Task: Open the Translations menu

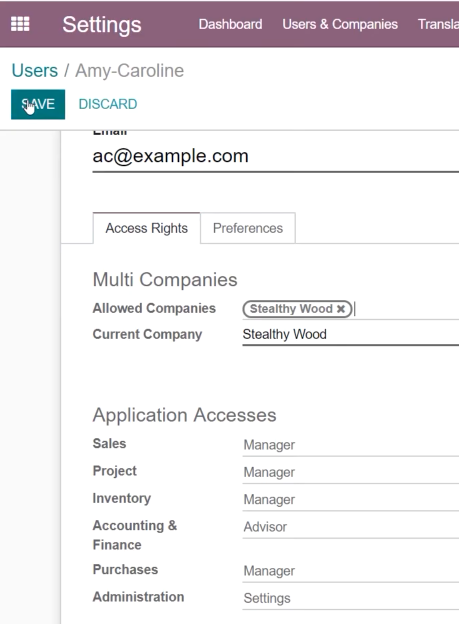Action: pos(438,24)
